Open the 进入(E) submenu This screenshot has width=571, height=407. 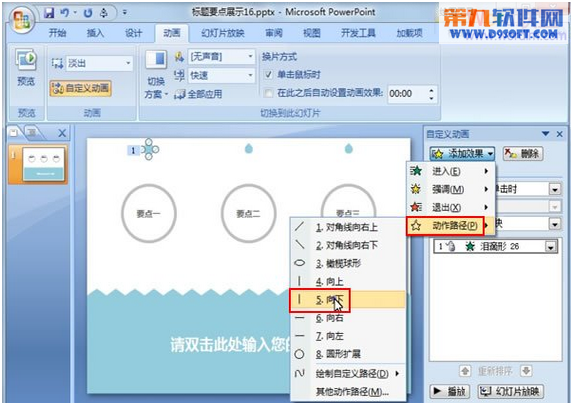point(450,171)
